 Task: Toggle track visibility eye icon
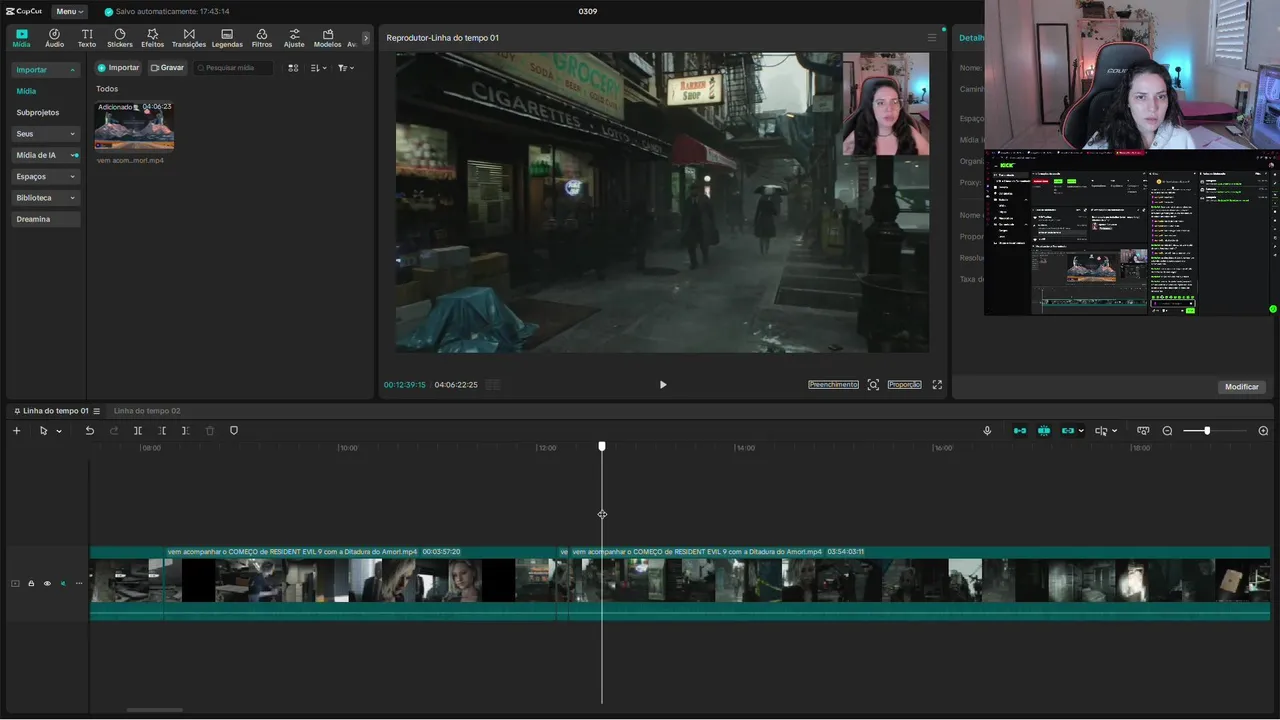tap(47, 584)
